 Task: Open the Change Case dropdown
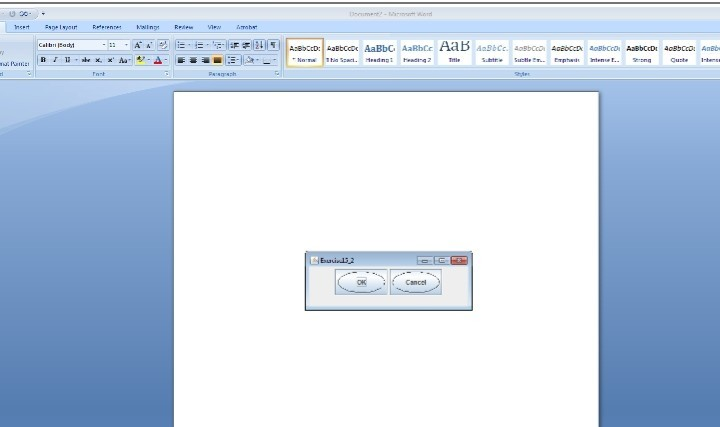(x=124, y=60)
